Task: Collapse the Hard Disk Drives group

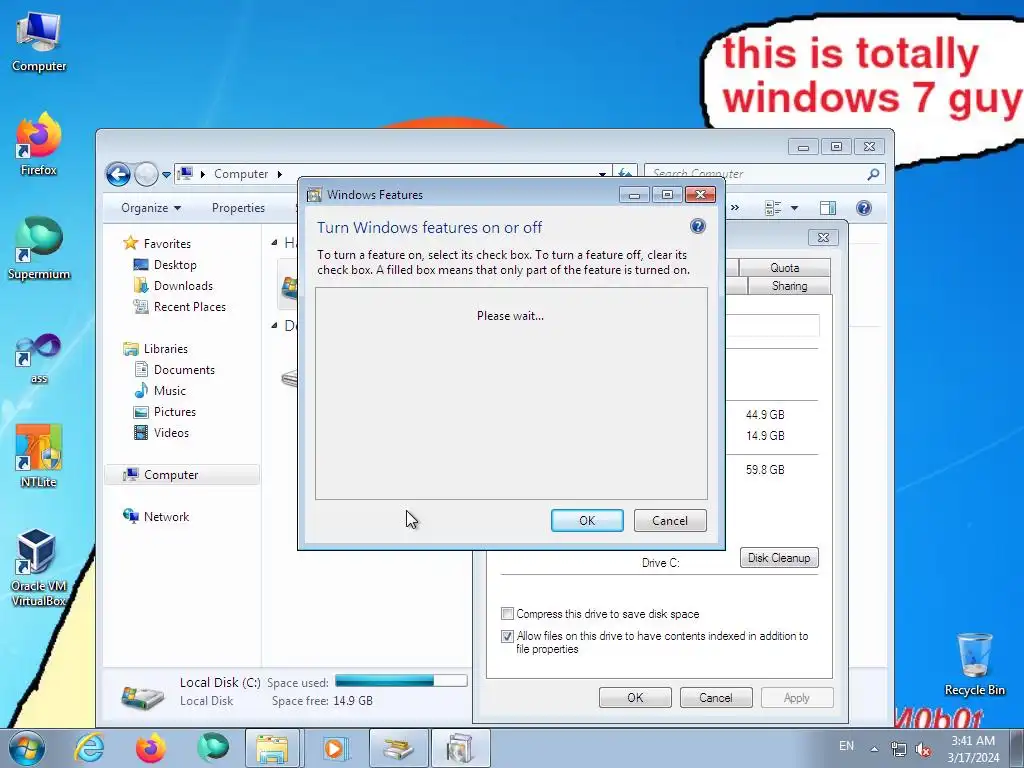Action: pyautogui.click(x=274, y=242)
